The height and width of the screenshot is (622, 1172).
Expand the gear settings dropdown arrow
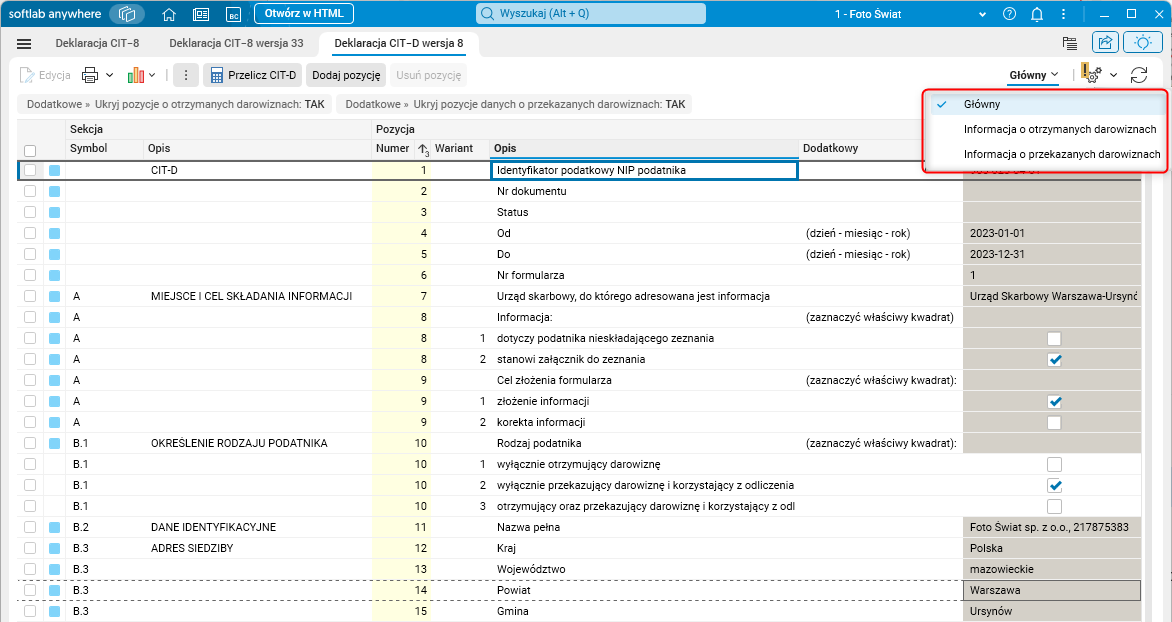[x=1113, y=75]
